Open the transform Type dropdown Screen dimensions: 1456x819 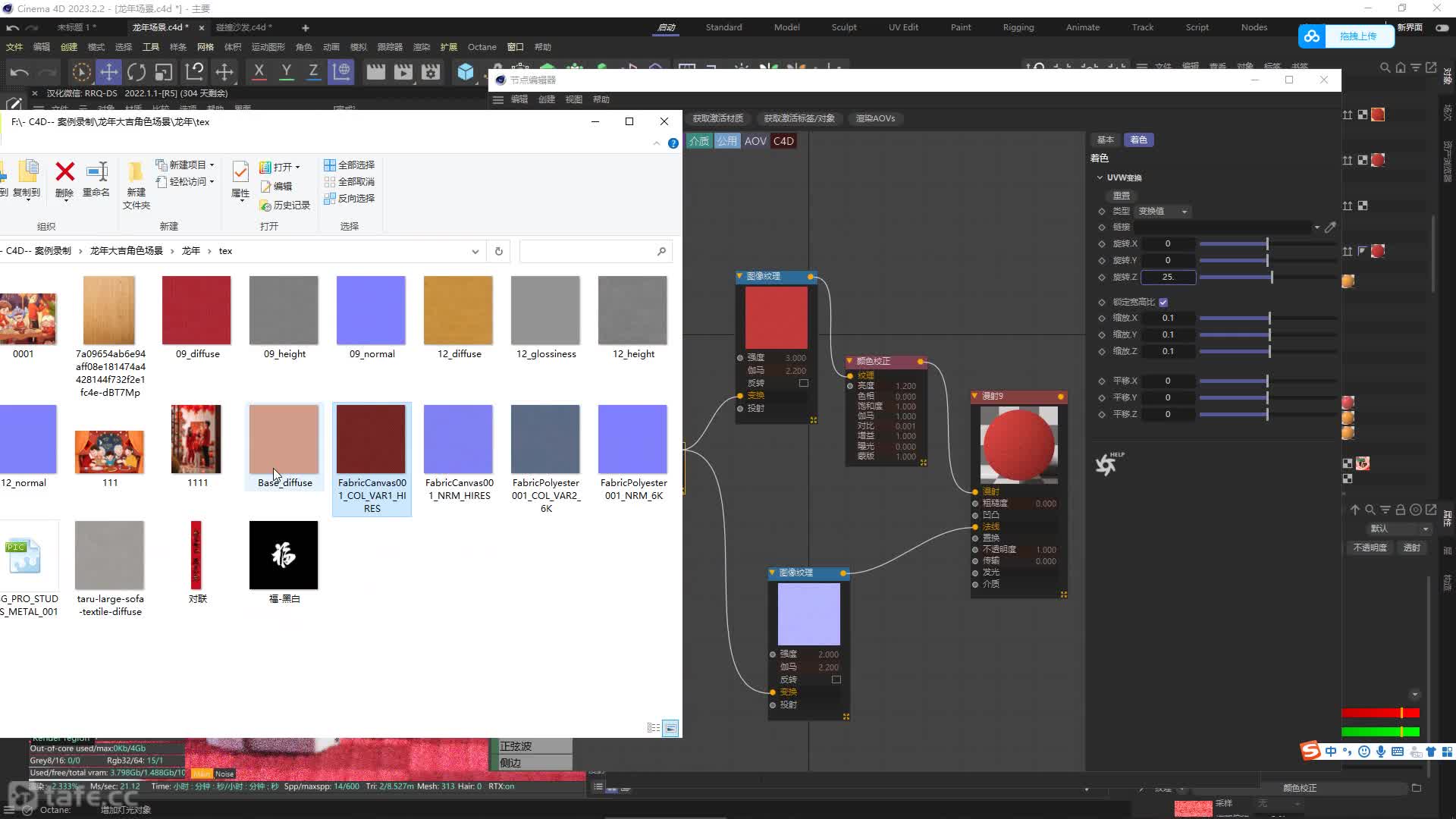[x=1163, y=212]
